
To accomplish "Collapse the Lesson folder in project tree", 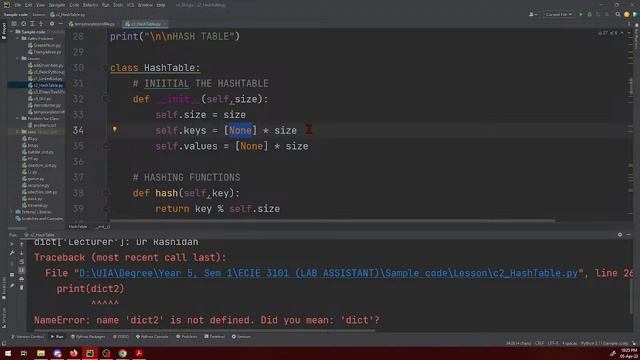I will click(x=18, y=58).
